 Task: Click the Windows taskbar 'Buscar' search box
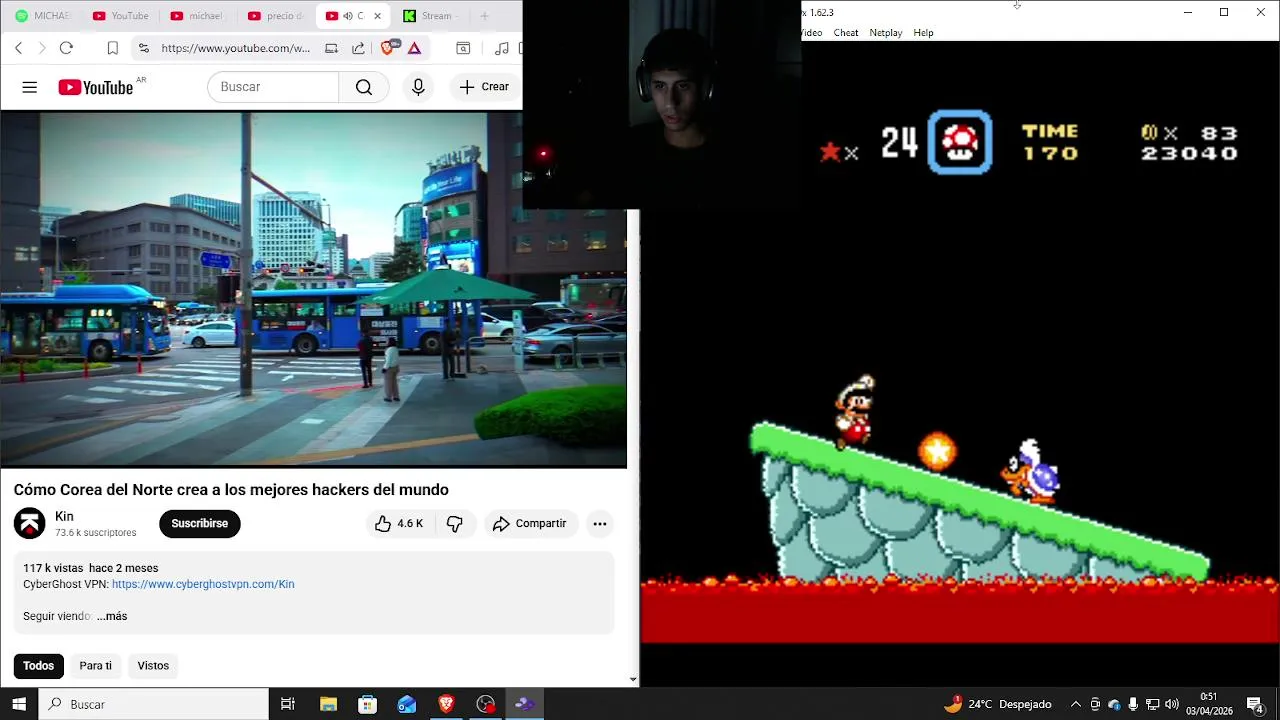tap(154, 704)
